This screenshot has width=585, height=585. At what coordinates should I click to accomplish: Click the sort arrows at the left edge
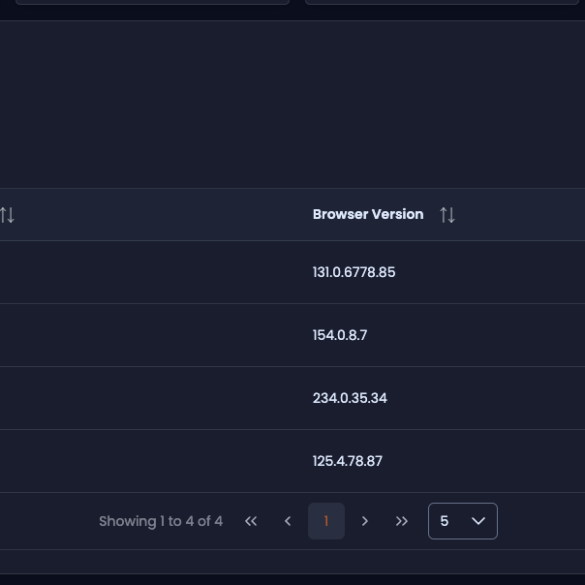(7, 215)
